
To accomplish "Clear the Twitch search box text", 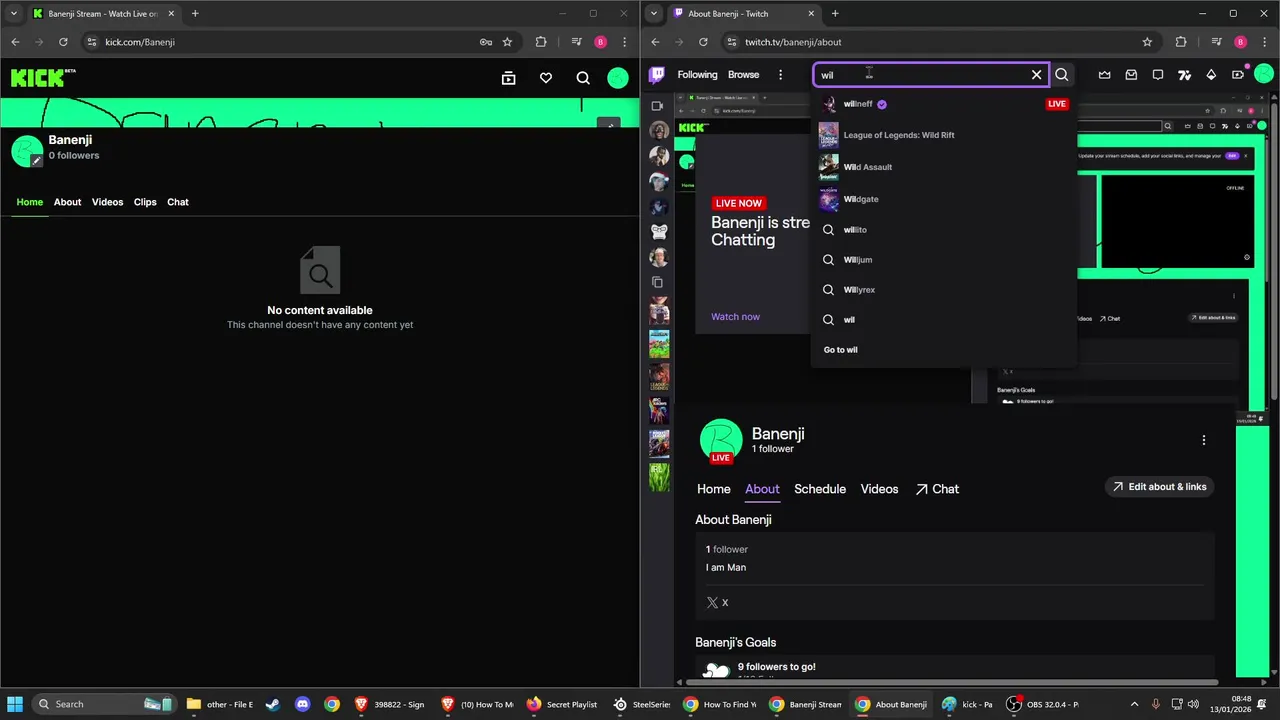I will click(x=1036, y=75).
